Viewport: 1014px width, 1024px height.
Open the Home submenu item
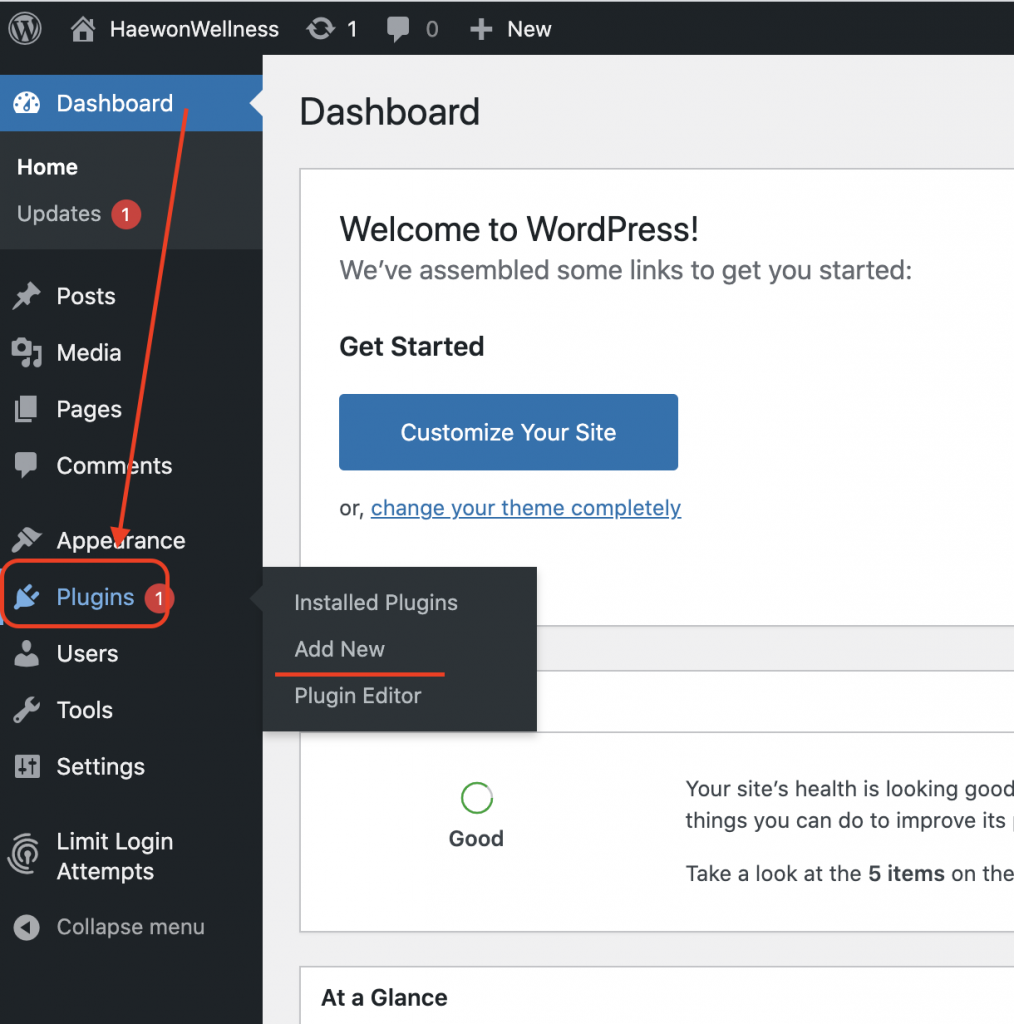pyautogui.click(x=47, y=167)
